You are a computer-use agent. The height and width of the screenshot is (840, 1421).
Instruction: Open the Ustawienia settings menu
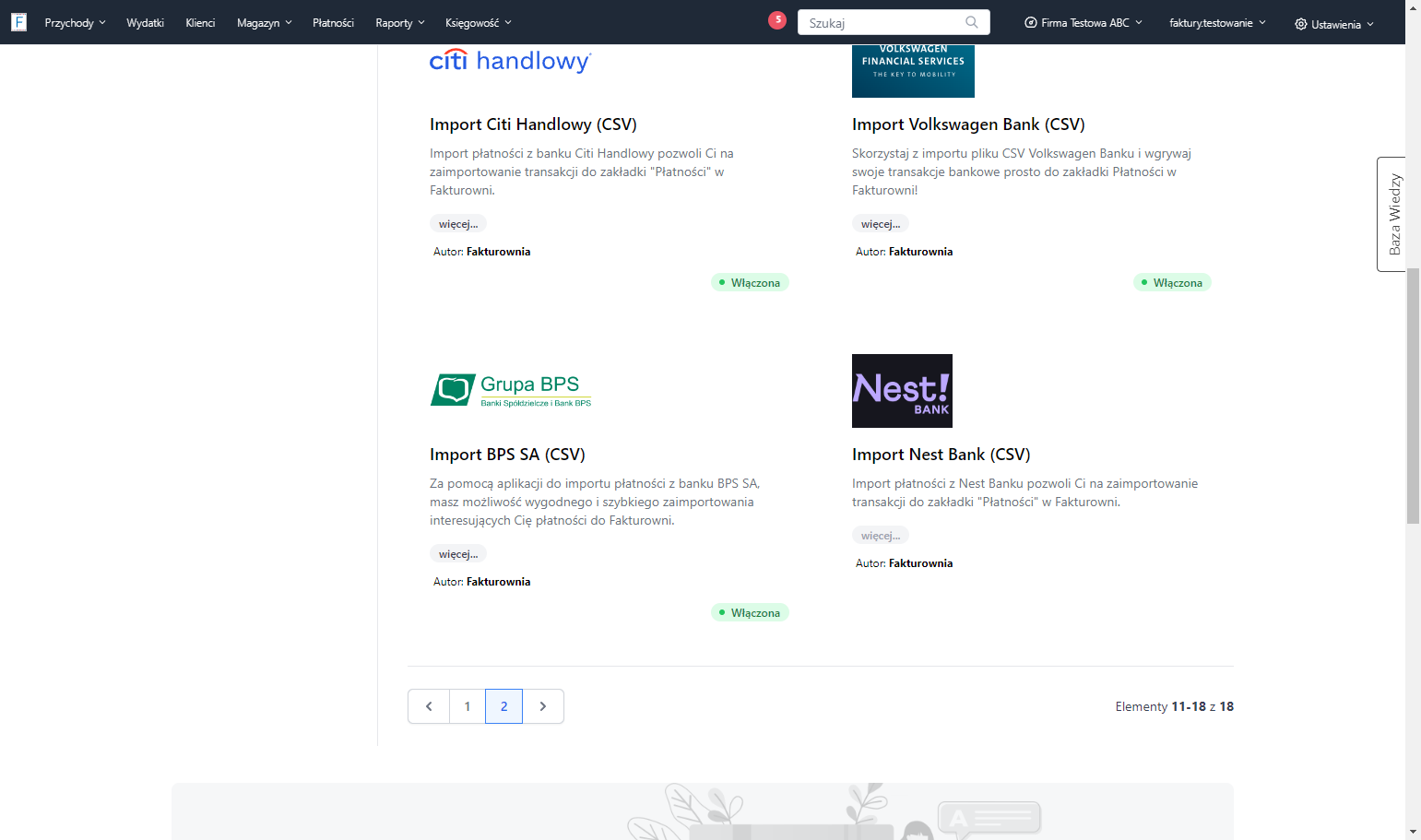1334,24
